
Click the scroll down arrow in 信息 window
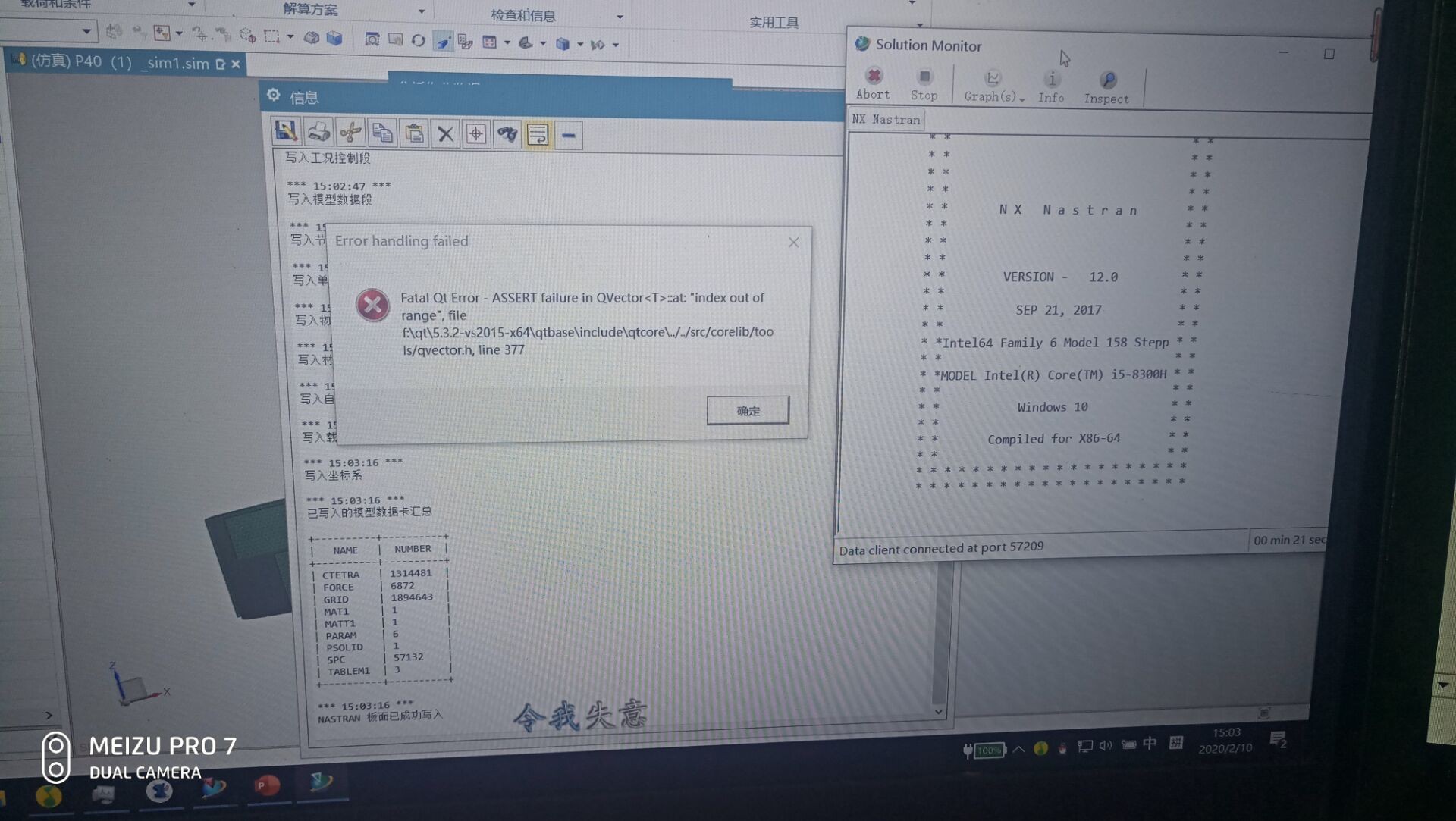939,711
